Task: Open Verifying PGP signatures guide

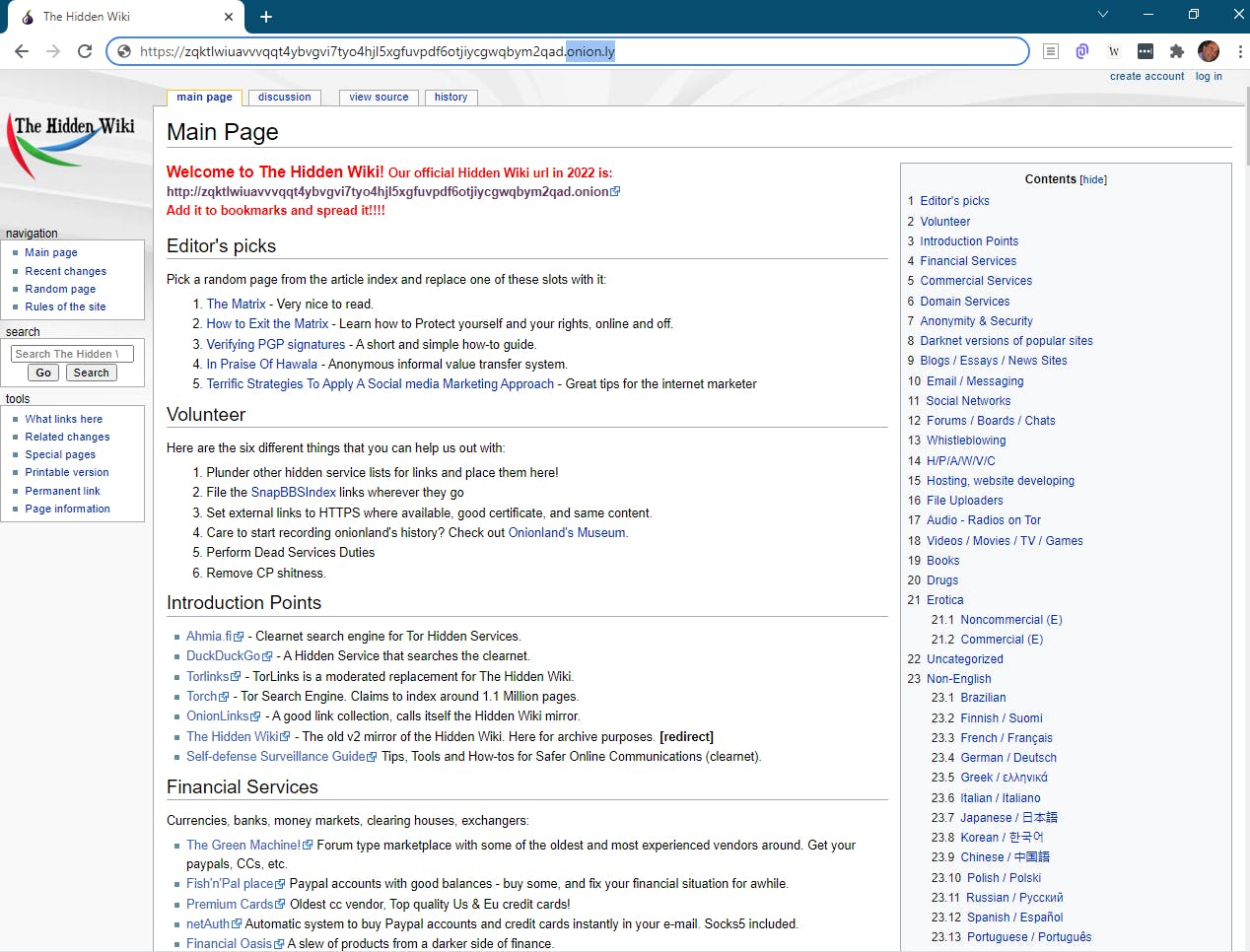Action: coord(276,344)
